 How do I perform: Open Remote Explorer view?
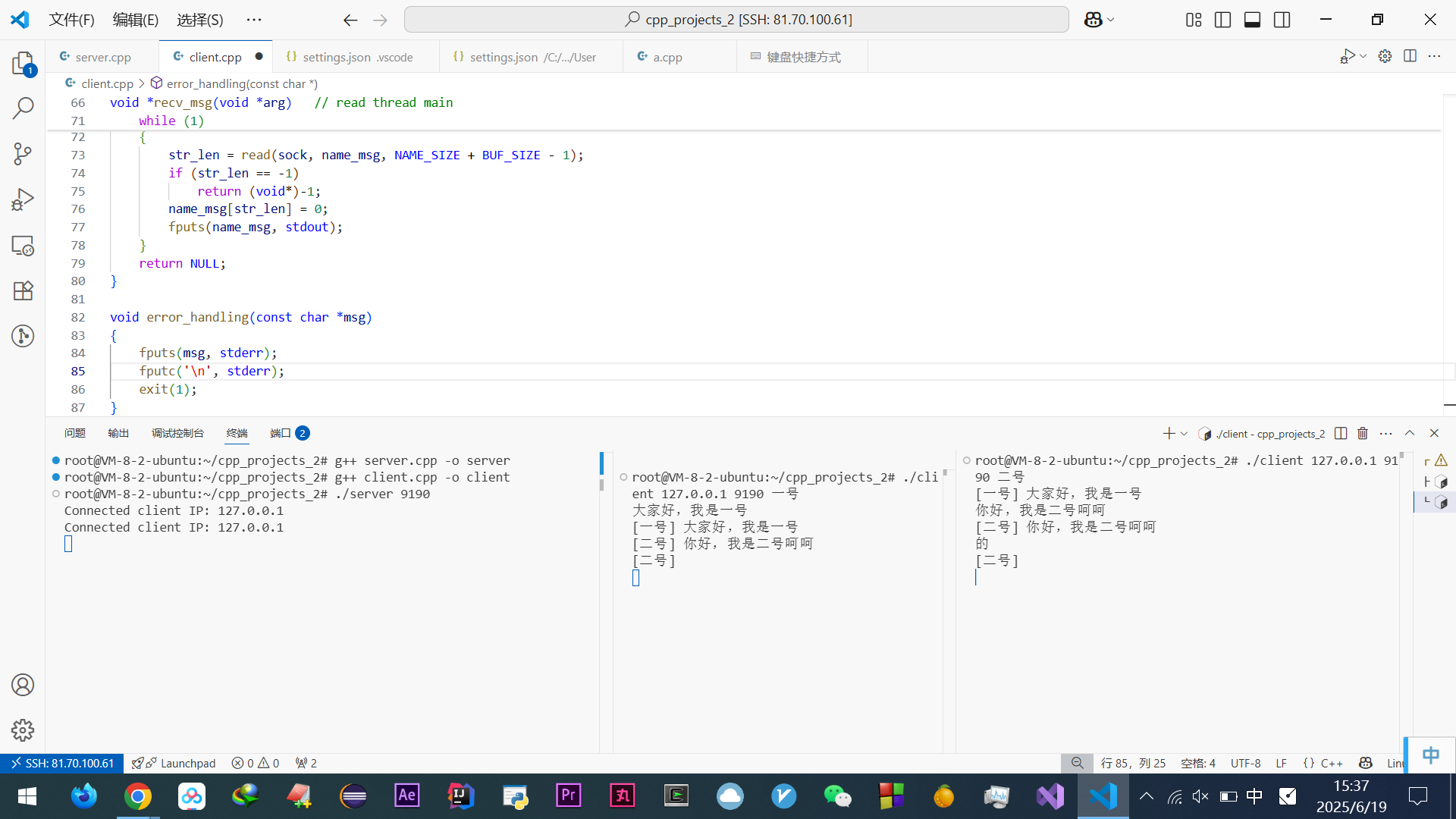click(x=23, y=246)
